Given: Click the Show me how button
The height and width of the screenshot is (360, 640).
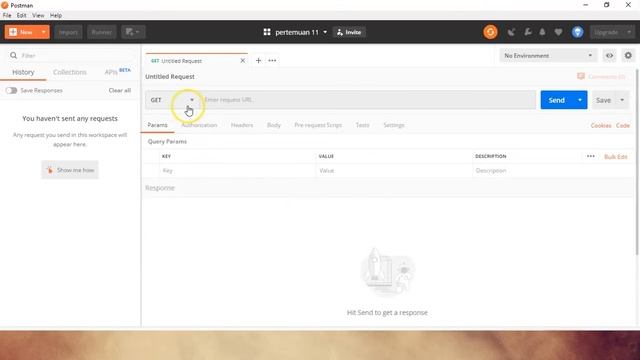Looking at the screenshot, I should (70, 170).
